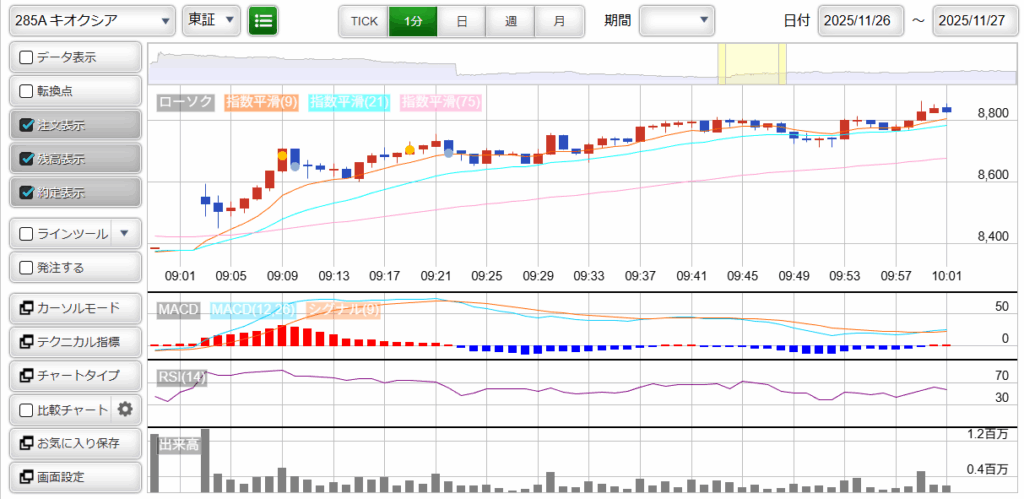Click the 指数平滑(21) legend label
The width and height of the screenshot is (1024, 499).
click(349, 102)
